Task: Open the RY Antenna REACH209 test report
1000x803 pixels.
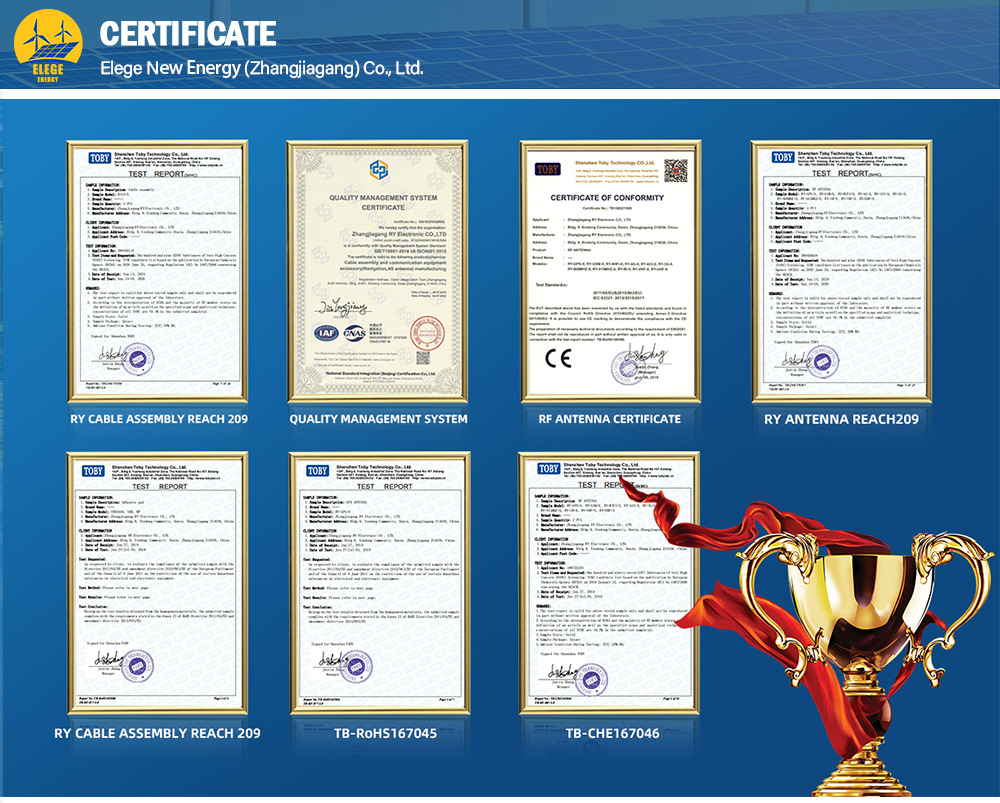Action: click(842, 272)
